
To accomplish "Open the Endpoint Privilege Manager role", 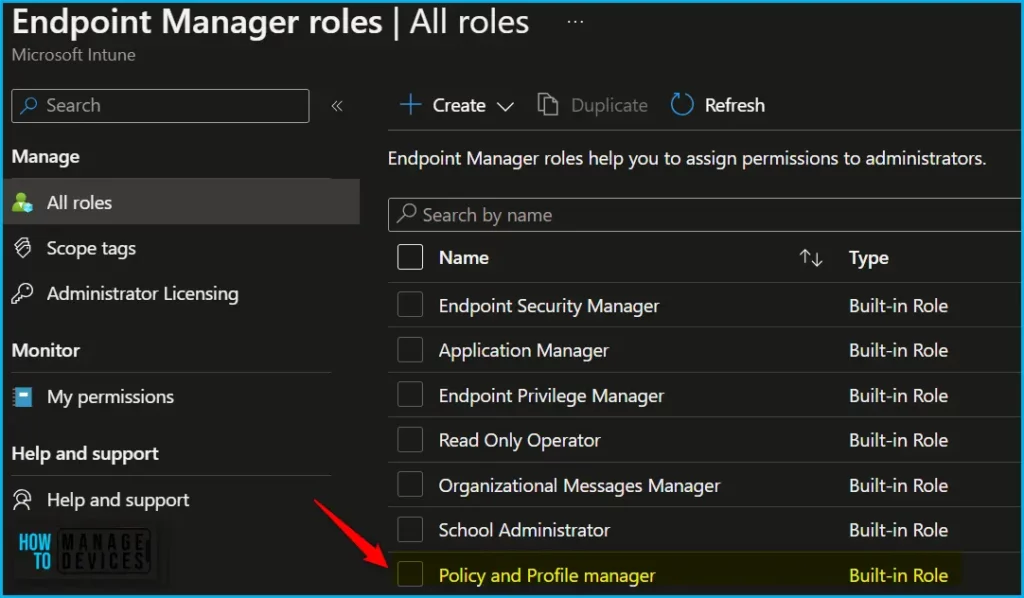I will [551, 396].
